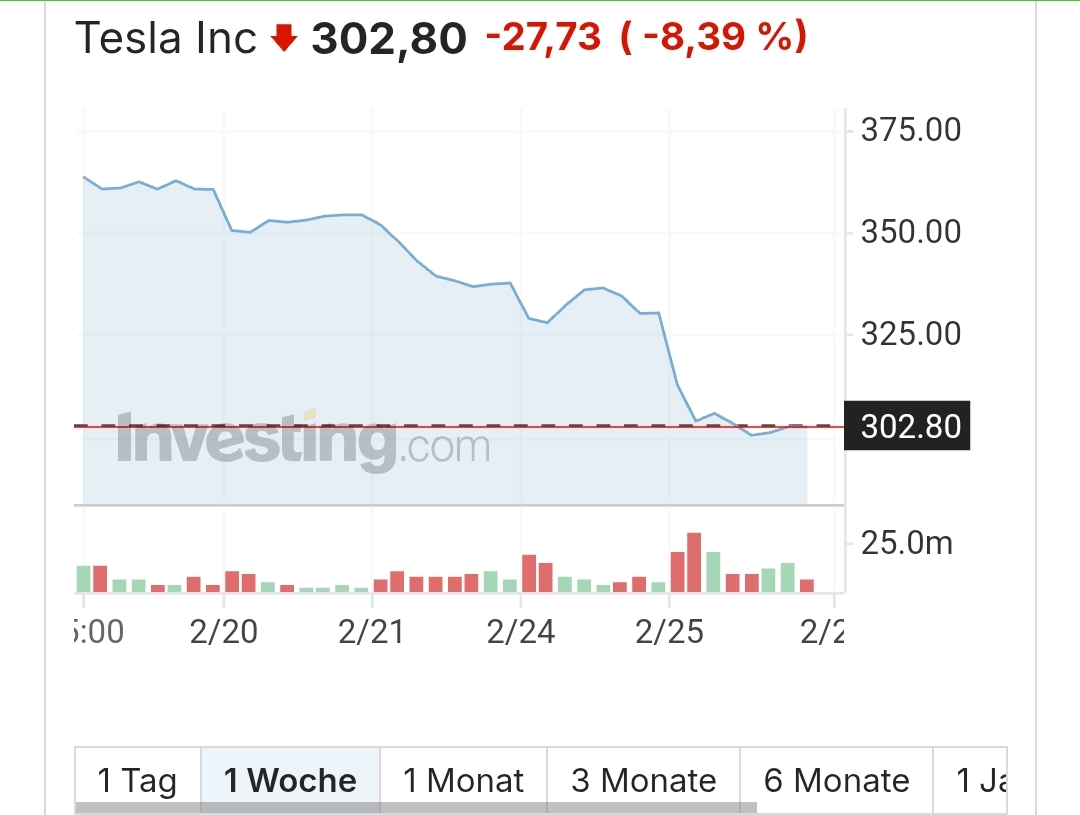This screenshot has height=815, width=1080.
Task: Switch to the 1 Woche tab
Action: click(x=290, y=780)
